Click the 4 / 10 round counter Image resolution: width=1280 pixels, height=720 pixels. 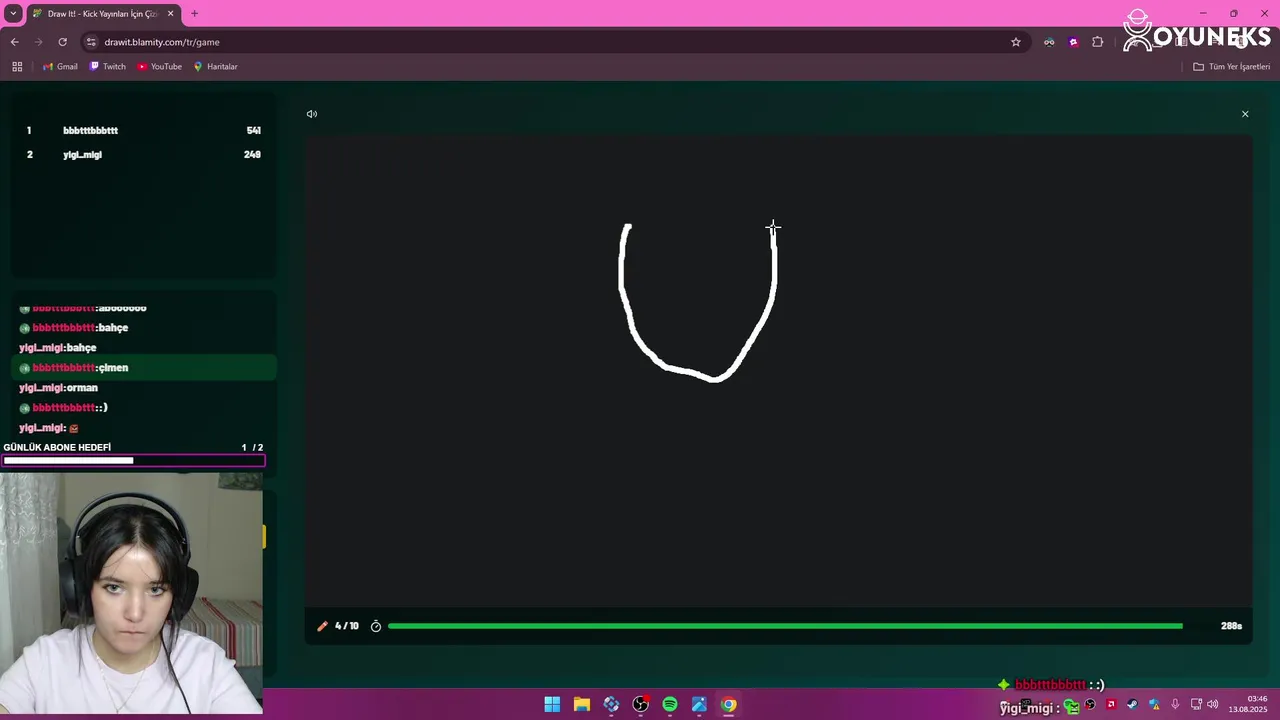click(347, 626)
